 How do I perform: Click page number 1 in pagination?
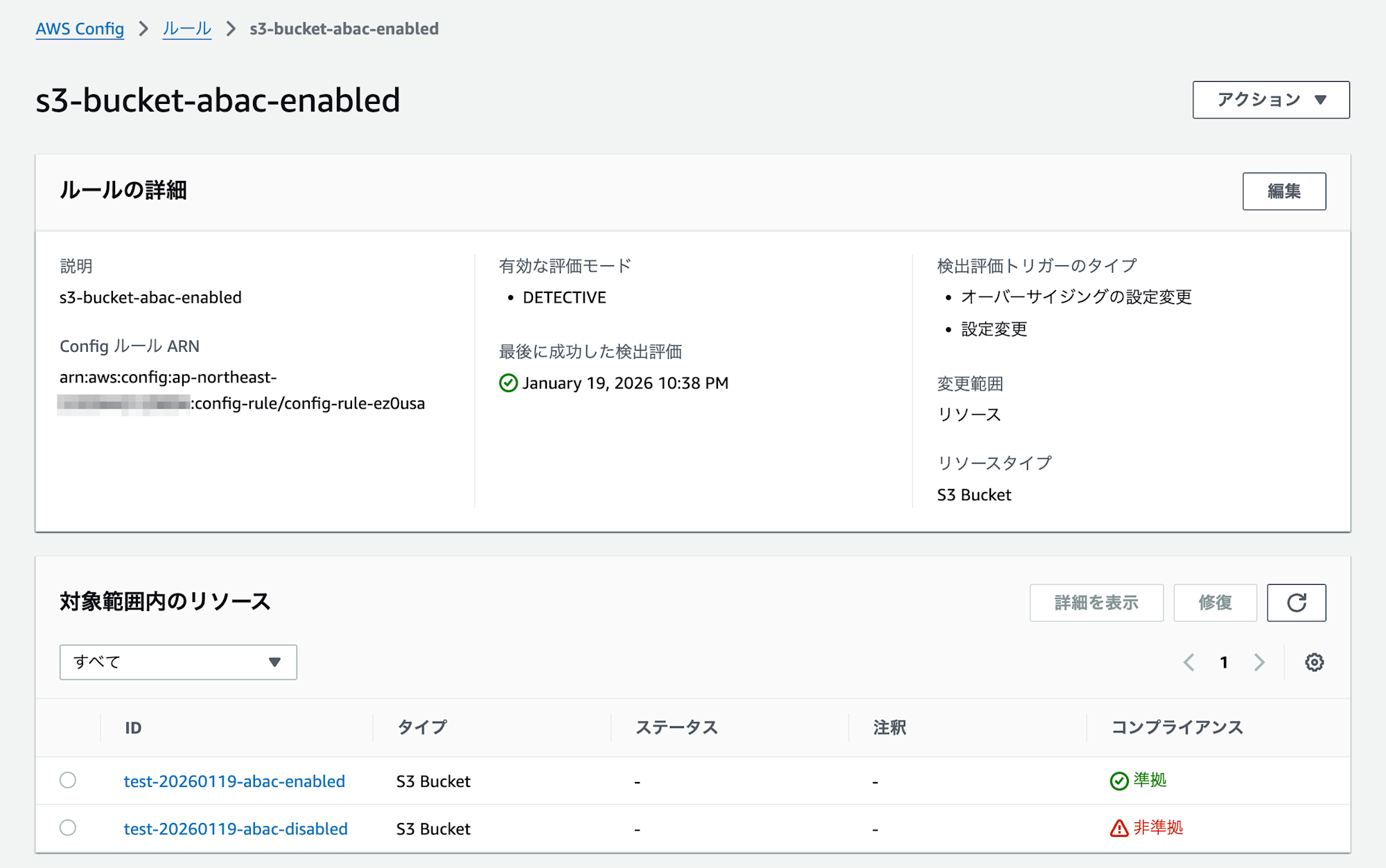(x=1224, y=662)
